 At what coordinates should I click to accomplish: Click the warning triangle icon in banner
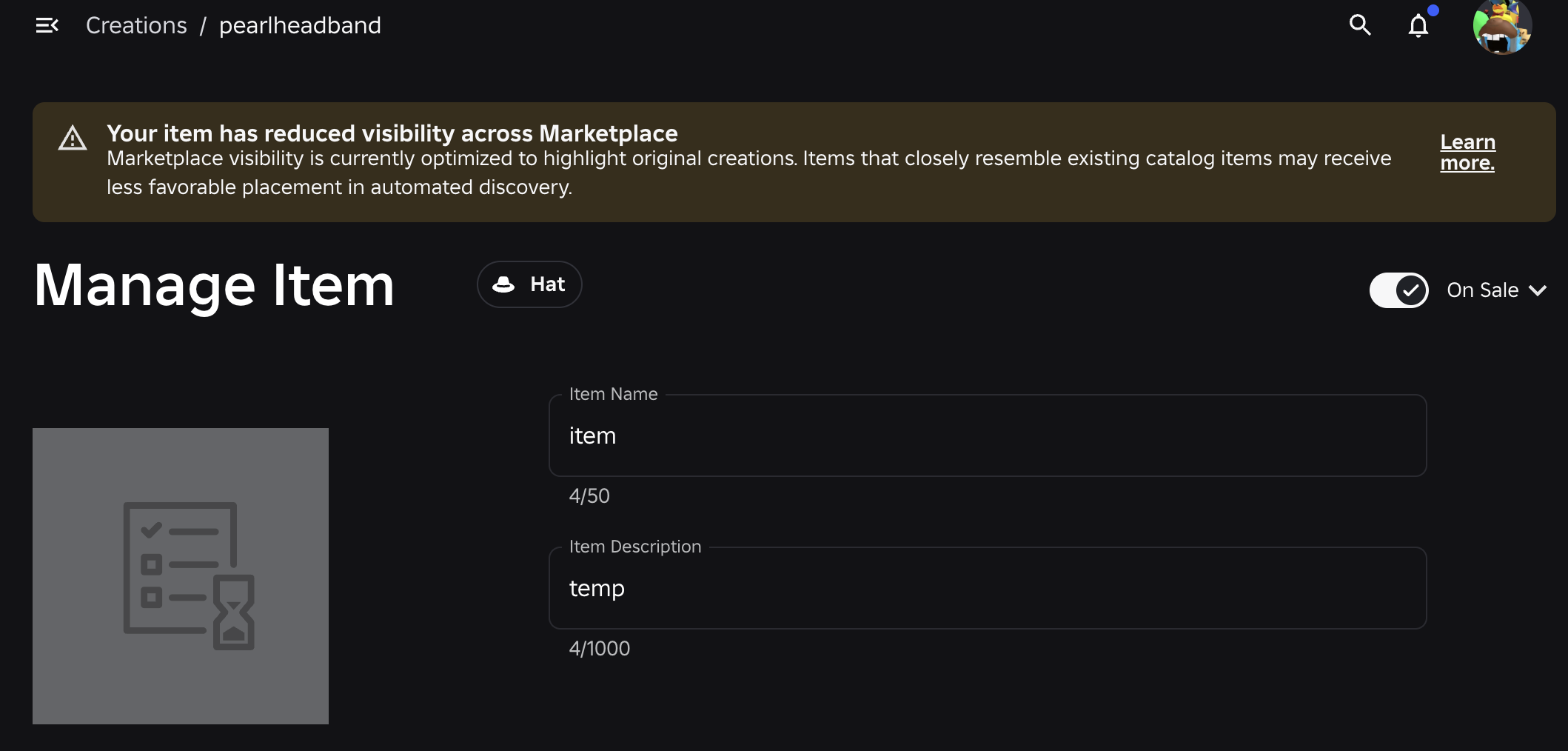(73, 138)
